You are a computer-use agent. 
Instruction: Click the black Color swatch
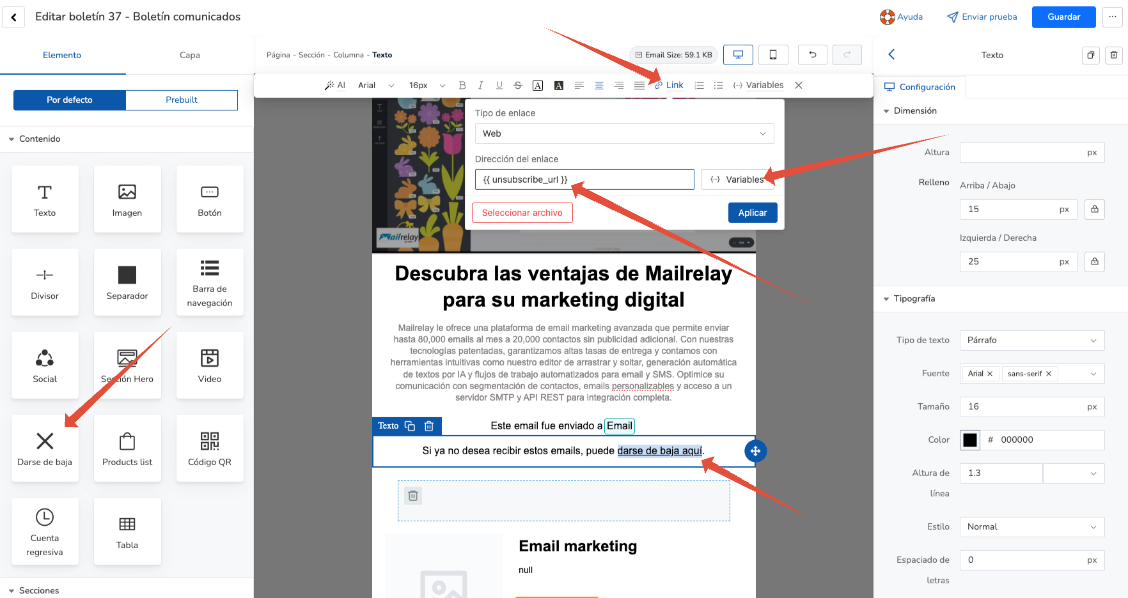point(970,440)
